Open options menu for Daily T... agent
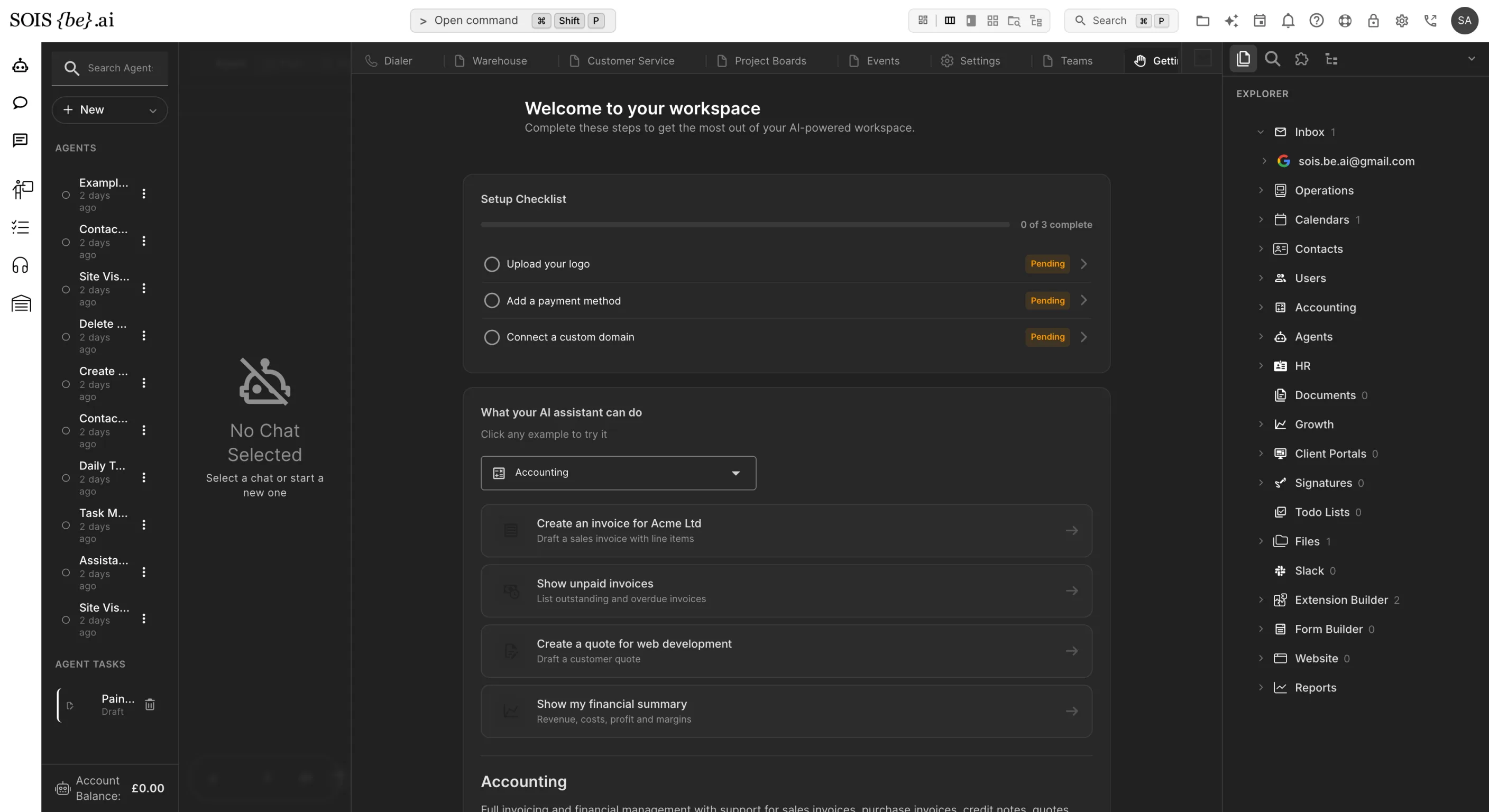The width and height of the screenshot is (1489, 812). tap(144, 478)
